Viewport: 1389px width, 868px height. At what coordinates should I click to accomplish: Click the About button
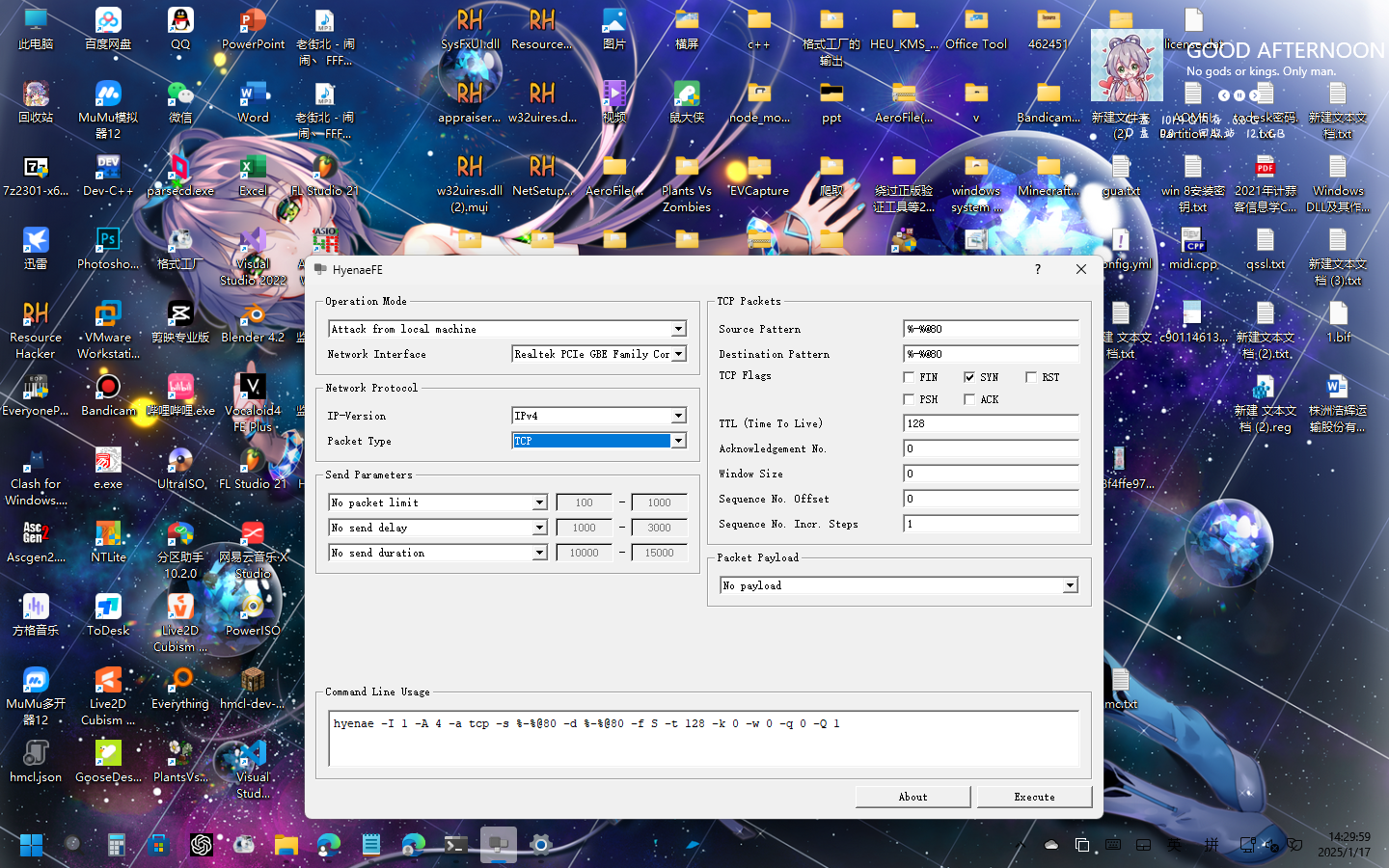(x=912, y=797)
